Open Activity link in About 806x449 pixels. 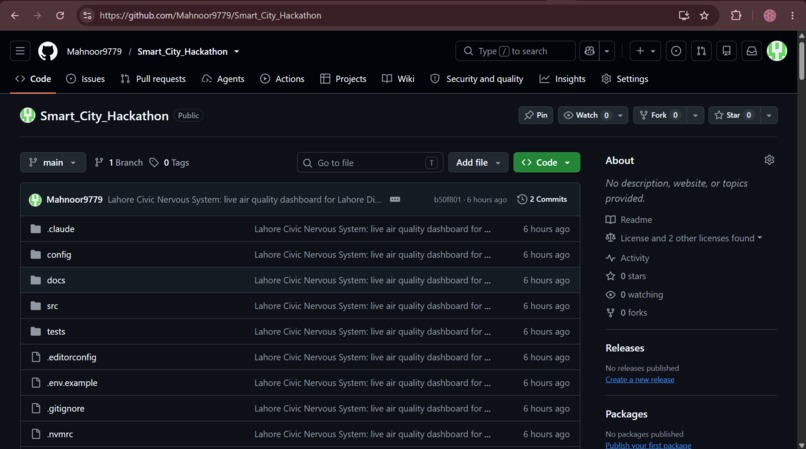pyautogui.click(x=627, y=258)
